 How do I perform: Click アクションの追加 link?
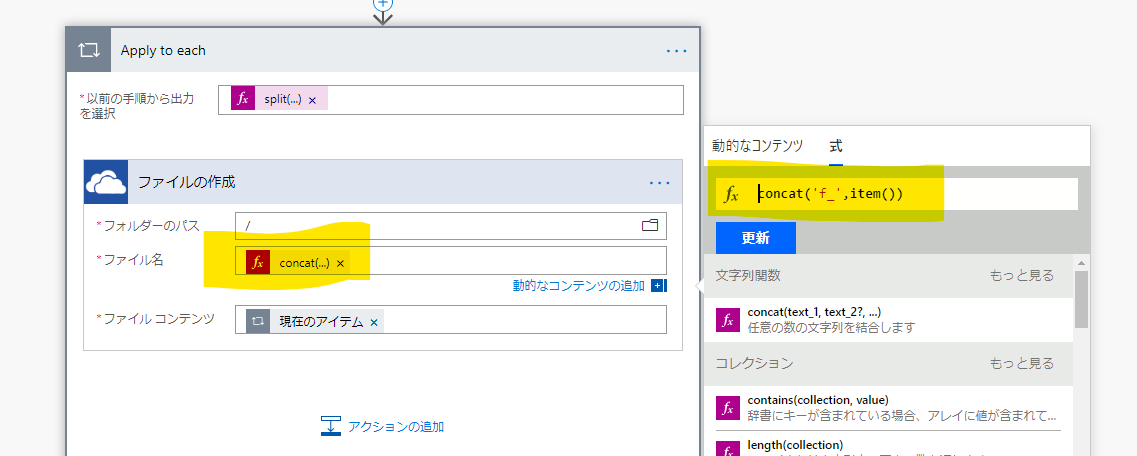point(396,426)
